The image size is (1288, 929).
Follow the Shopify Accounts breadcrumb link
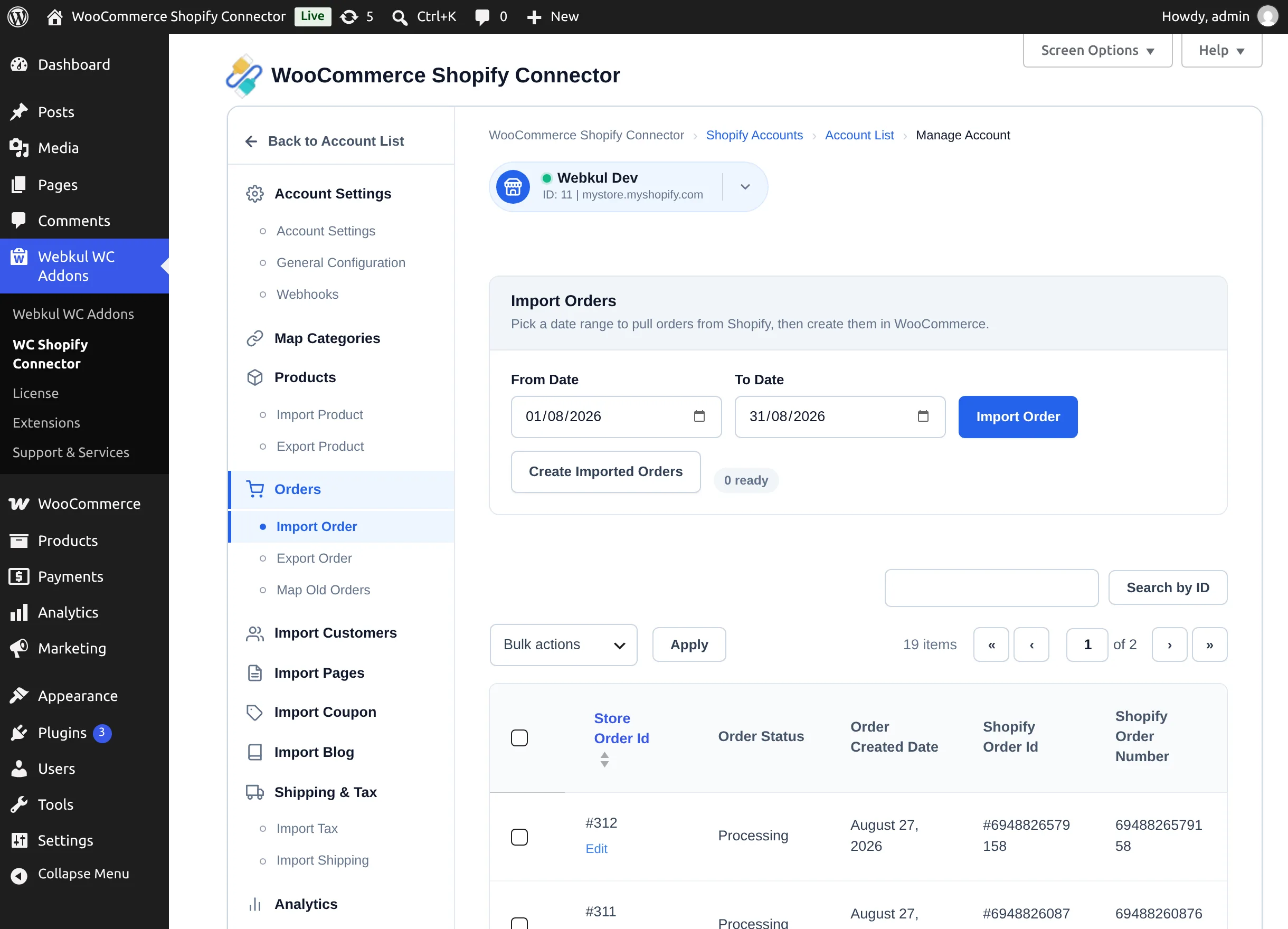pos(754,135)
